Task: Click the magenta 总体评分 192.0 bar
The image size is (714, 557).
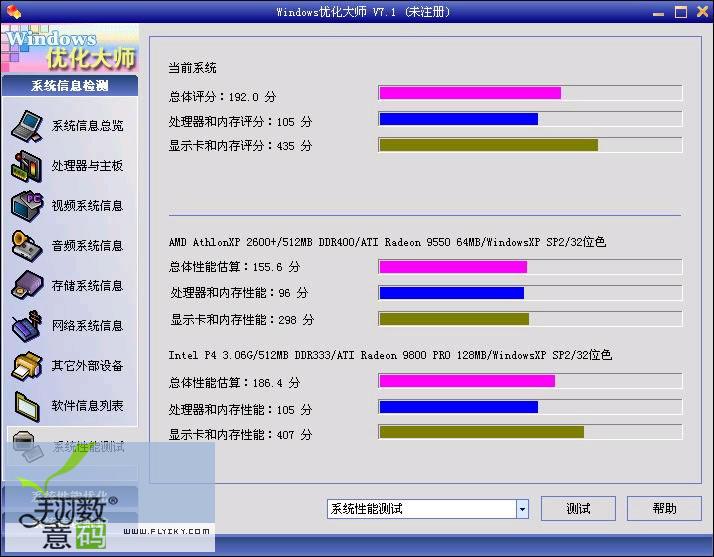Action: pyautogui.click(x=470, y=93)
